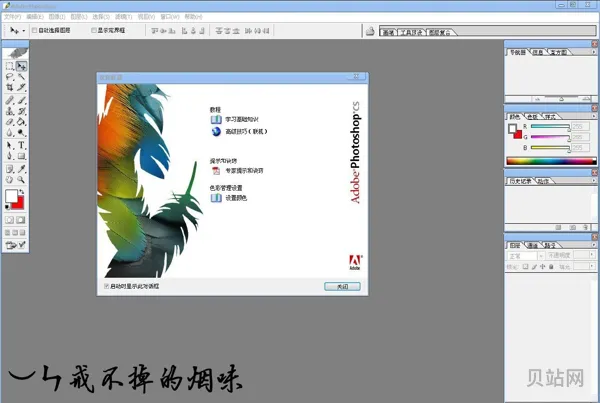Click align top edges icon in options bar
Screen dimensions: 600x403
(154, 31)
